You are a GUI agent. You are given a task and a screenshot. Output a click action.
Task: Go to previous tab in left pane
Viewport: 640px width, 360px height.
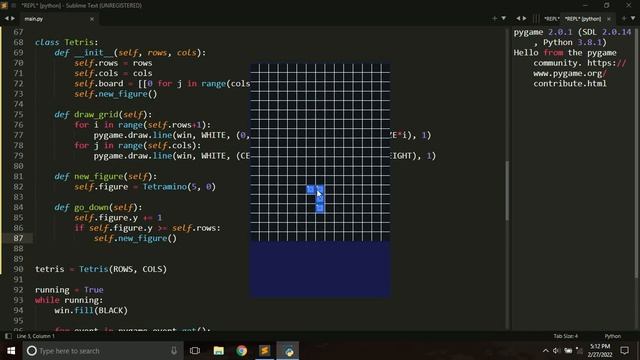pos(7,18)
